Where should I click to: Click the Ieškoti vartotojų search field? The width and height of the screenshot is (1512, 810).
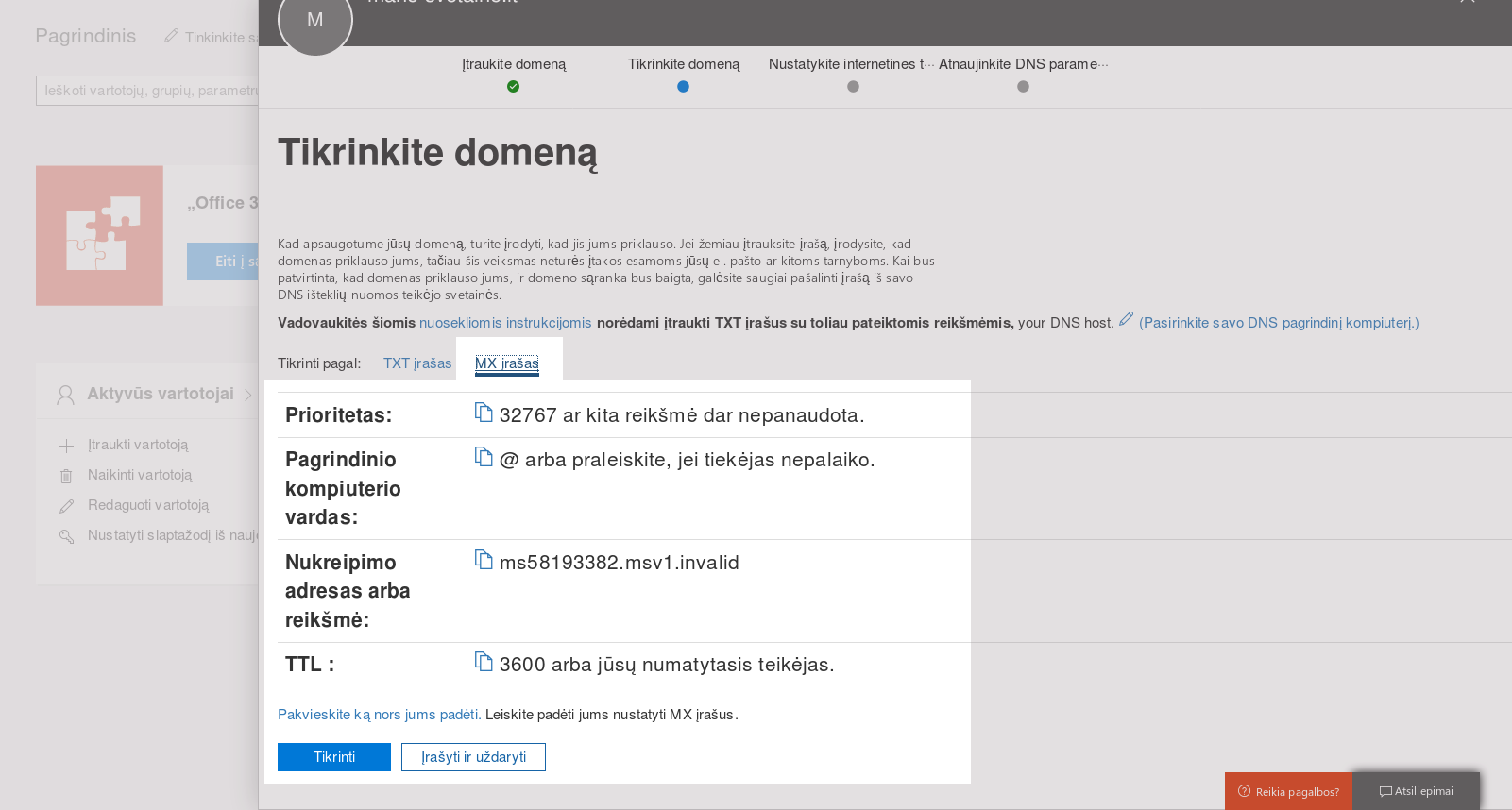coord(147,91)
